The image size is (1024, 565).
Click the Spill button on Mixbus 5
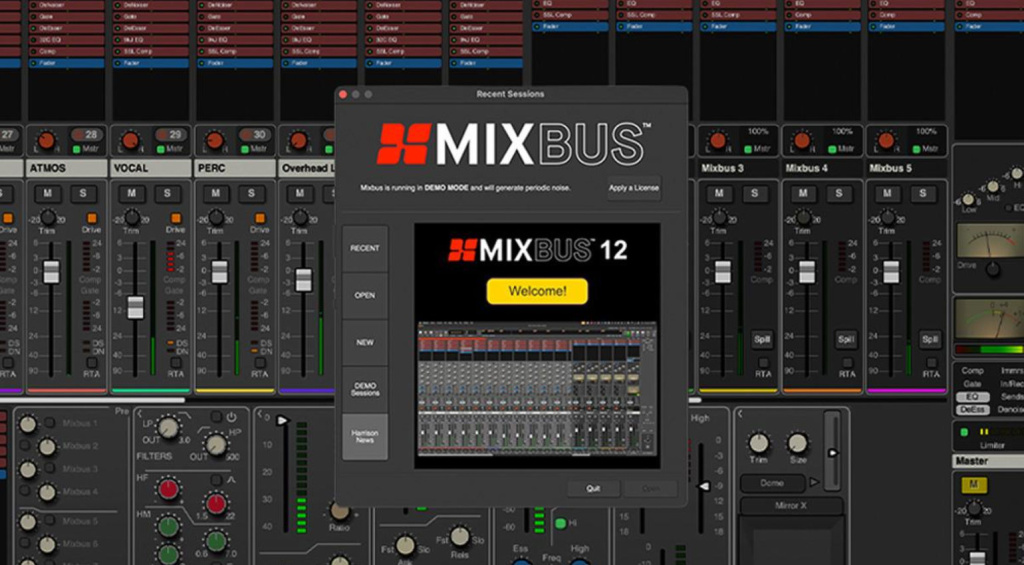(930, 340)
